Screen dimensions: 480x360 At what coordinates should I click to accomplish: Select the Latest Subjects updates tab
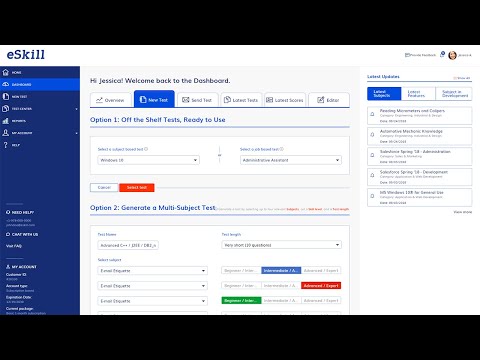click(384, 94)
